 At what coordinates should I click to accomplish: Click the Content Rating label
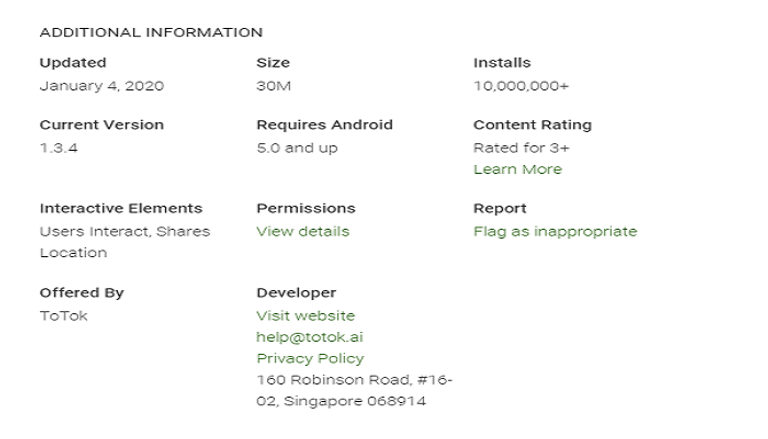[532, 125]
